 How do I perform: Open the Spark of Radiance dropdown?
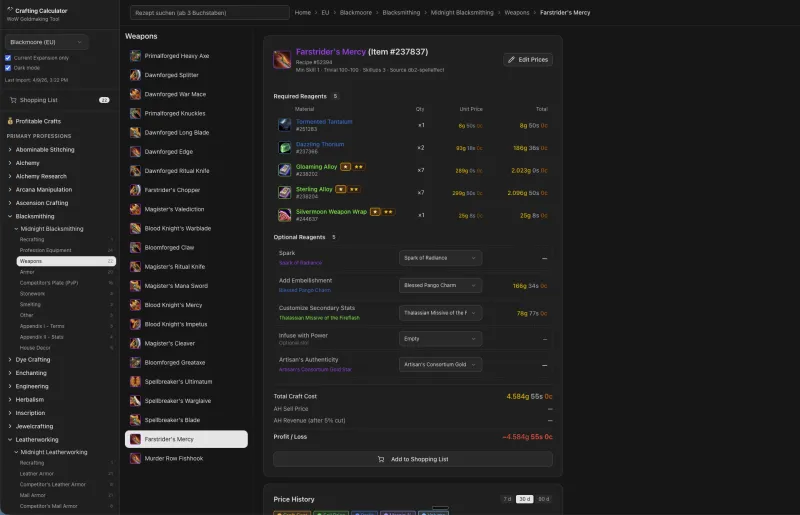(x=440, y=258)
